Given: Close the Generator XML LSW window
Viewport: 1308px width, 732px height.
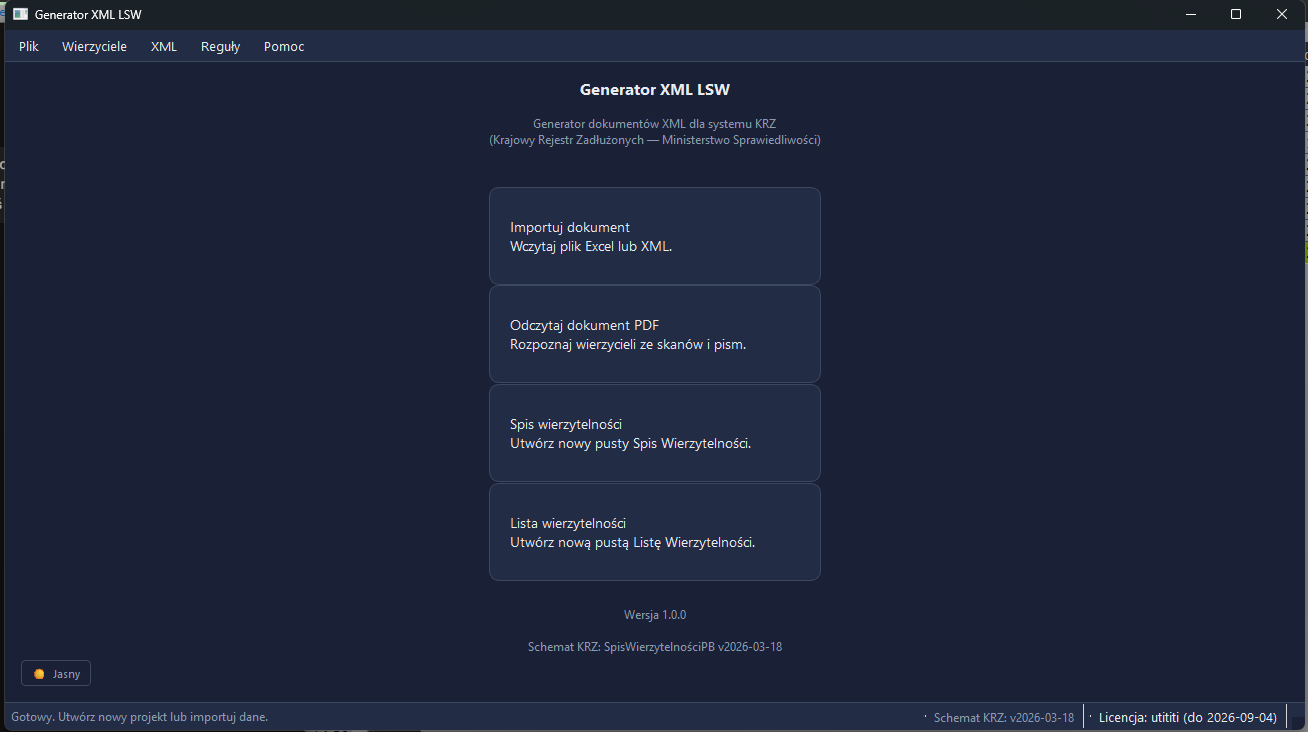Looking at the screenshot, I should 1282,14.
